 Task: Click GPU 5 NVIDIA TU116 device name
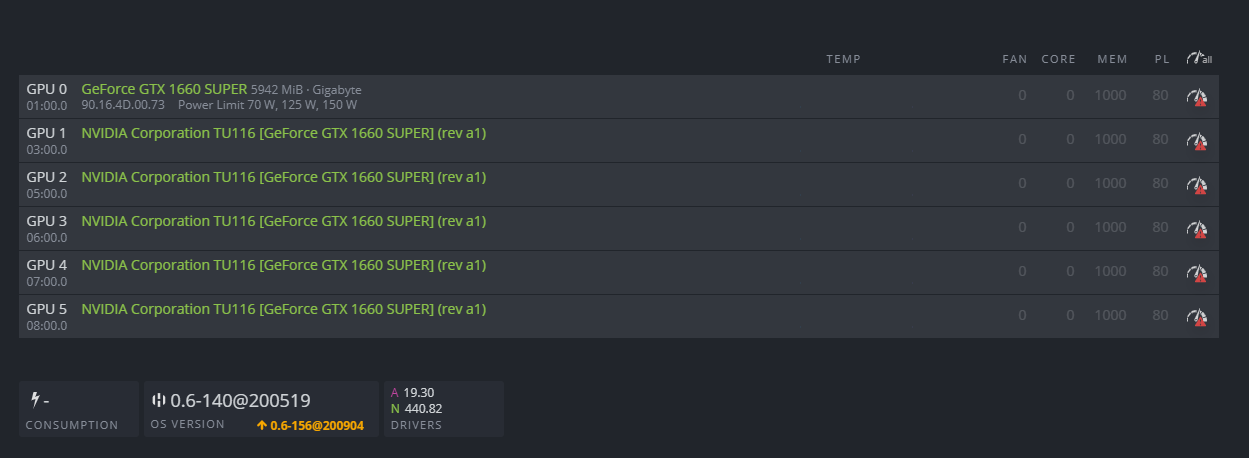[x=283, y=309]
